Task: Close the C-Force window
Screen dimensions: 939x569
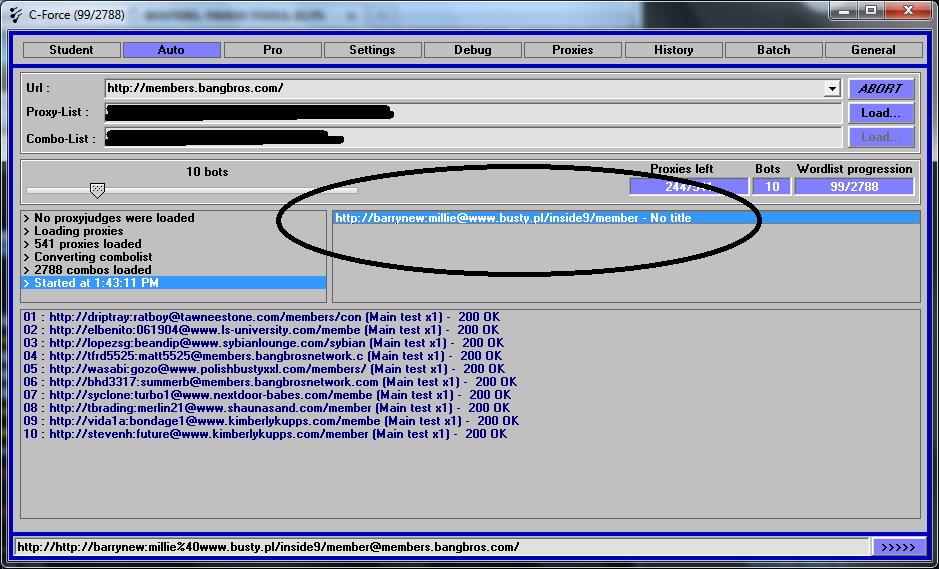Action: 907,10
